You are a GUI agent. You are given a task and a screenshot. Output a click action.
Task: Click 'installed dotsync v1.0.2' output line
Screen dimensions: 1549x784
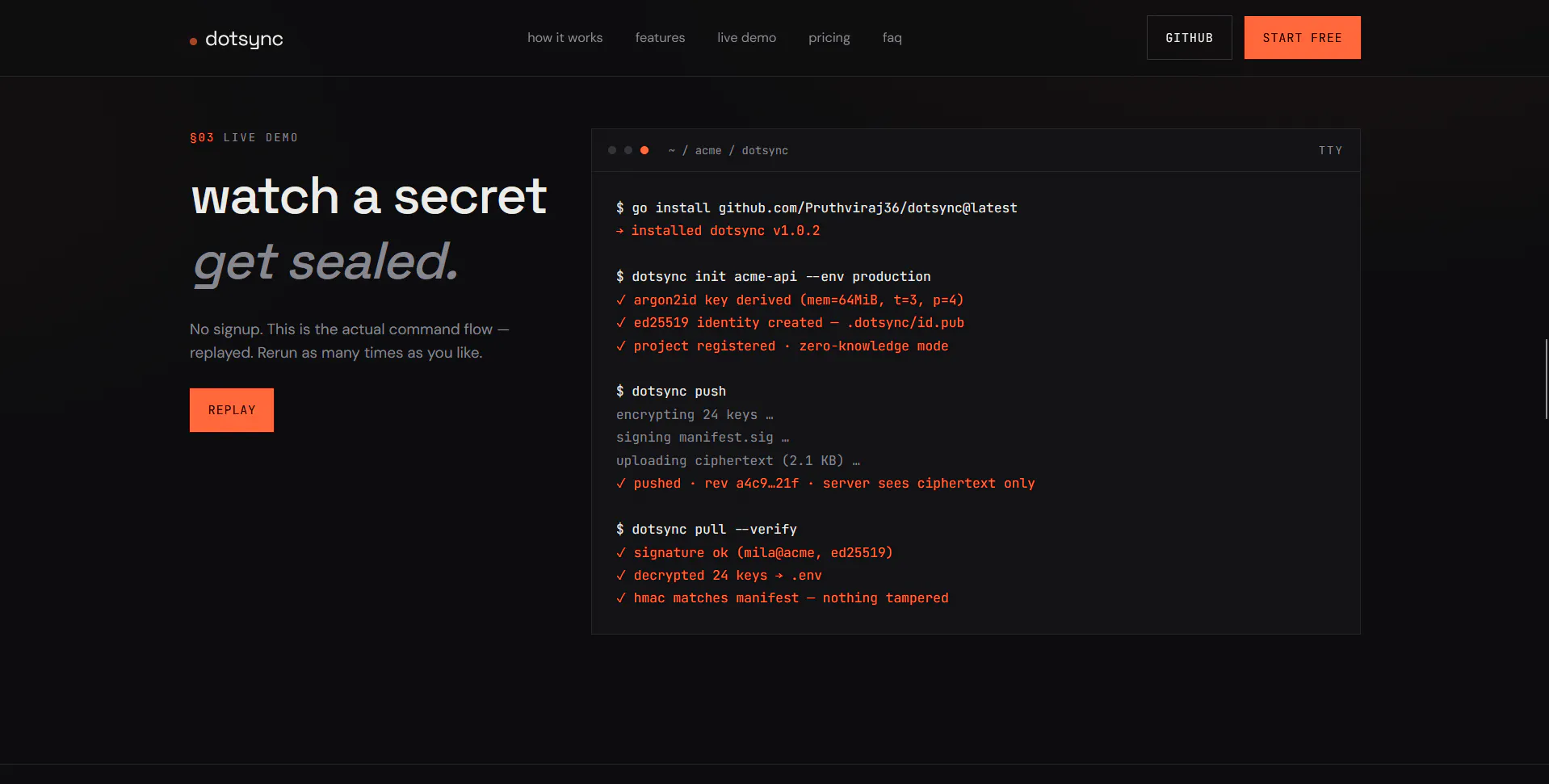[x=718, y=231]
